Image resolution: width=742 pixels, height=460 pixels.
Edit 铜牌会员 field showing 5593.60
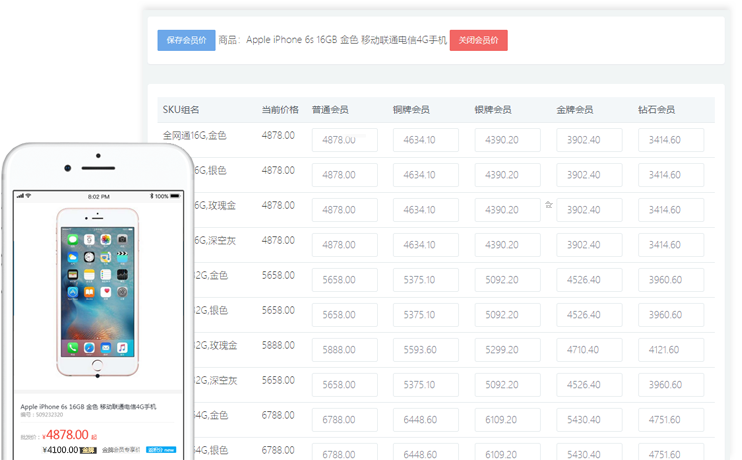pyautogui.click(x=426, y=350)
